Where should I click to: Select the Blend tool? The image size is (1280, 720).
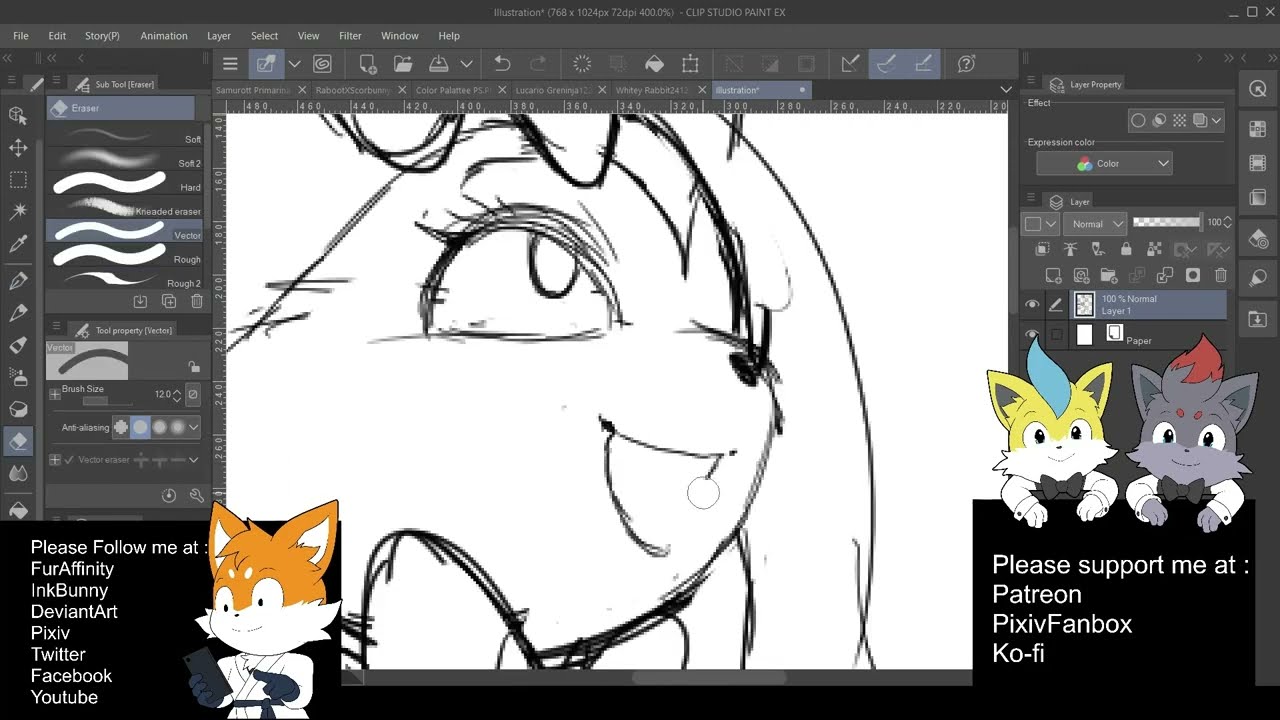18,473
